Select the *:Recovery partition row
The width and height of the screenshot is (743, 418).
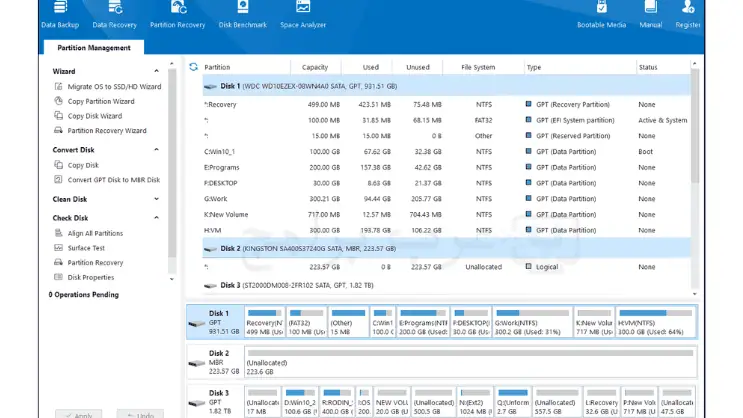[446, 105]
